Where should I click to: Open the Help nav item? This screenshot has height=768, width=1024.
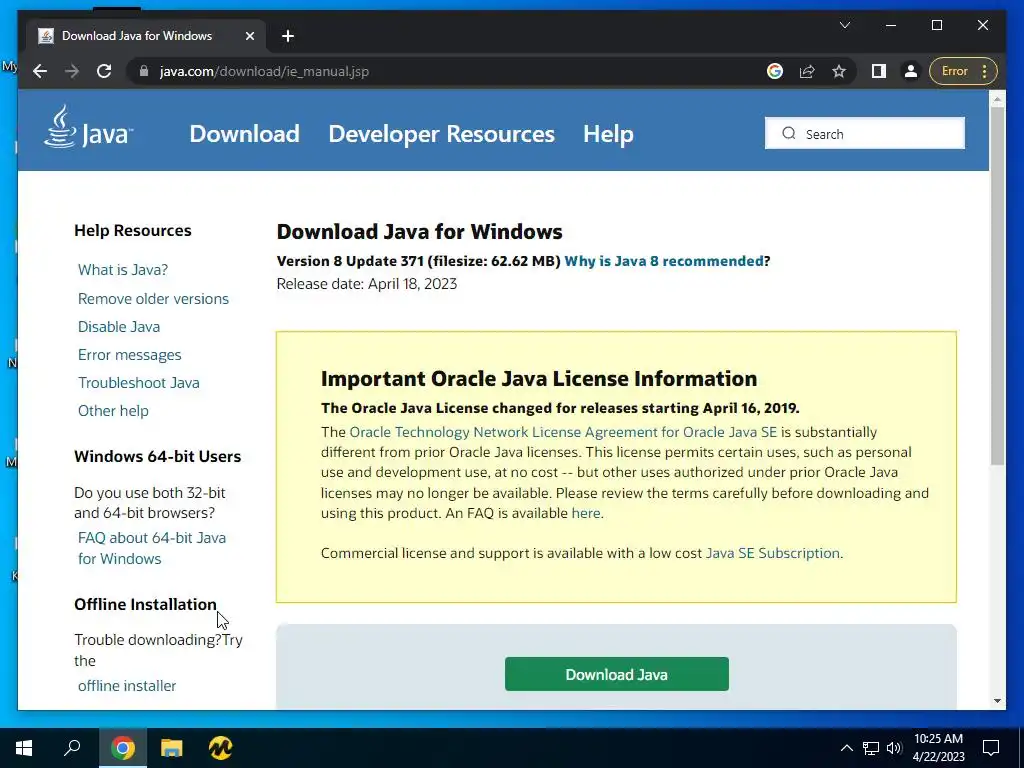608,134
